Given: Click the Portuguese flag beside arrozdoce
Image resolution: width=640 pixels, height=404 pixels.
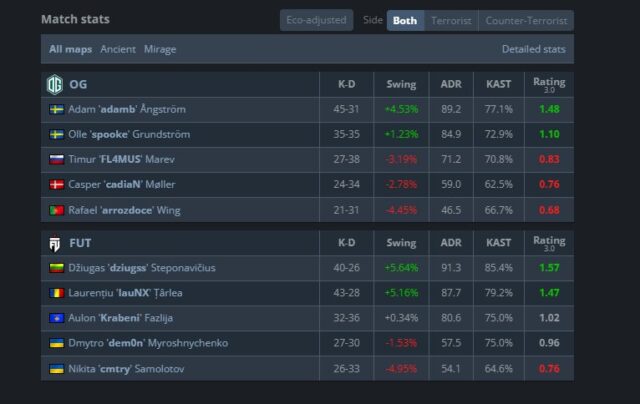Looking at the screenshot, I should (56, 210).
